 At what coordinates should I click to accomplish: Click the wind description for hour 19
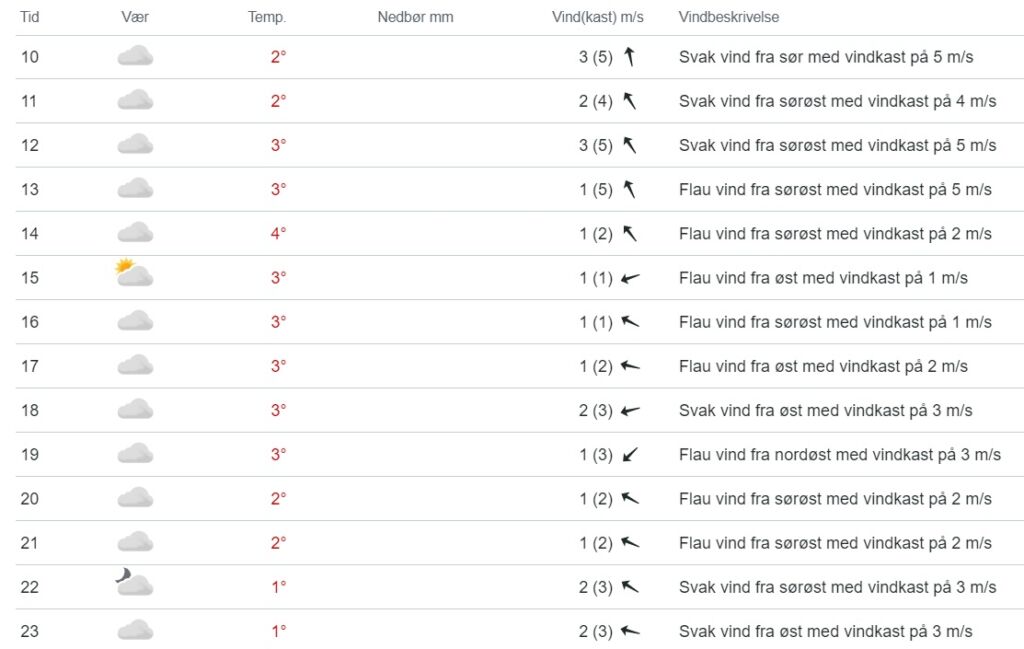tap(839, 455)
